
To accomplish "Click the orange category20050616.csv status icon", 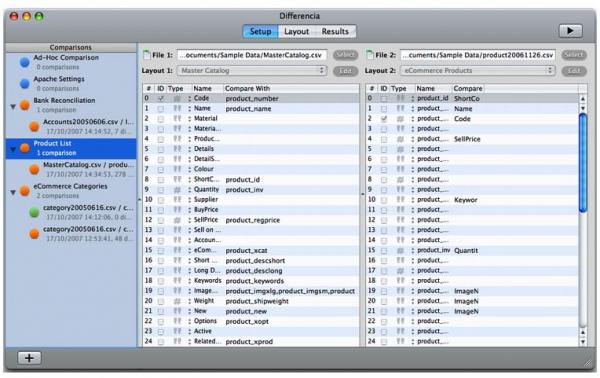I will (34, 233).
